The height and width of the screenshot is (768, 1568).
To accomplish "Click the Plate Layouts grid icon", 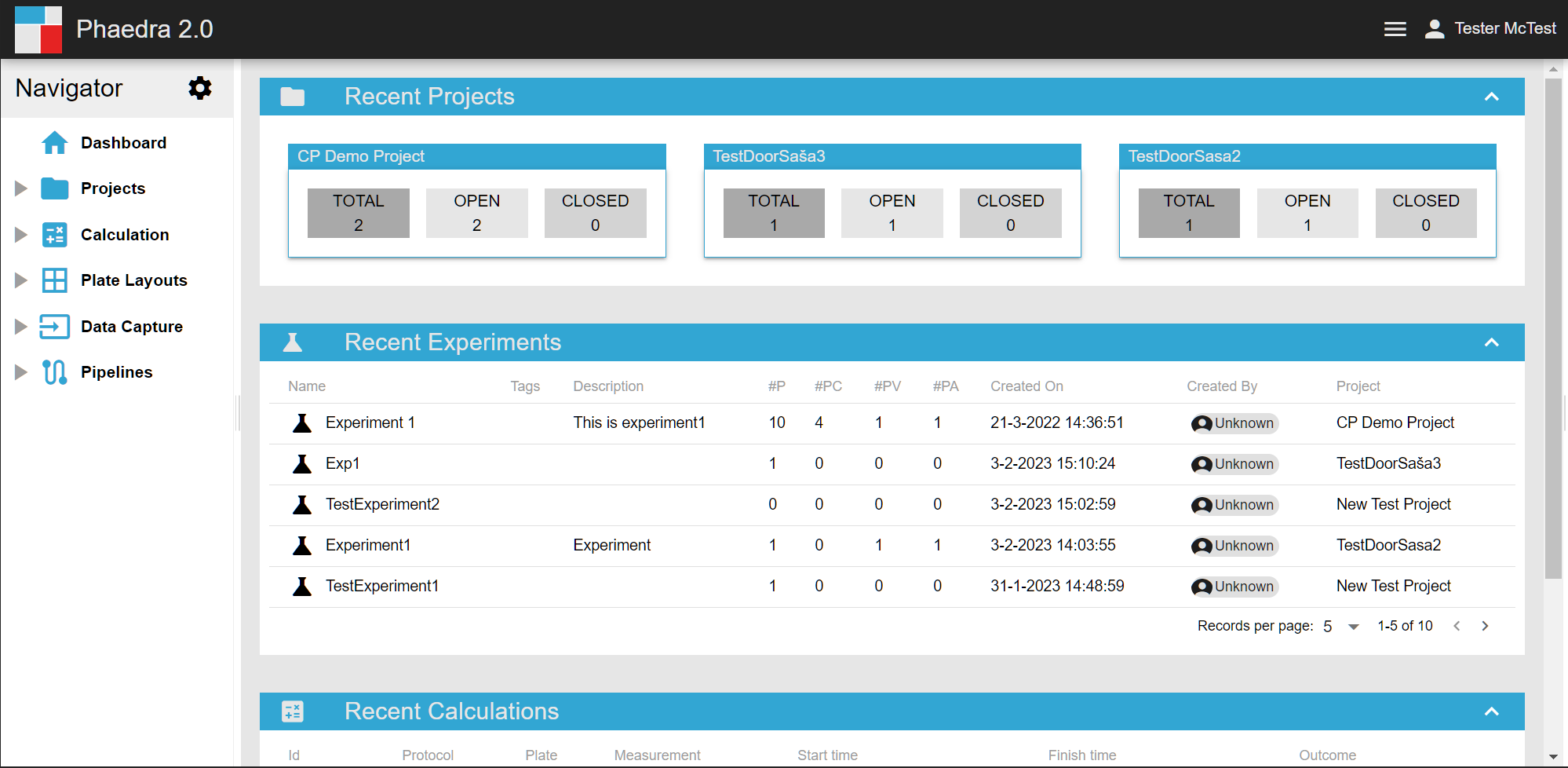I will point(54,280).
